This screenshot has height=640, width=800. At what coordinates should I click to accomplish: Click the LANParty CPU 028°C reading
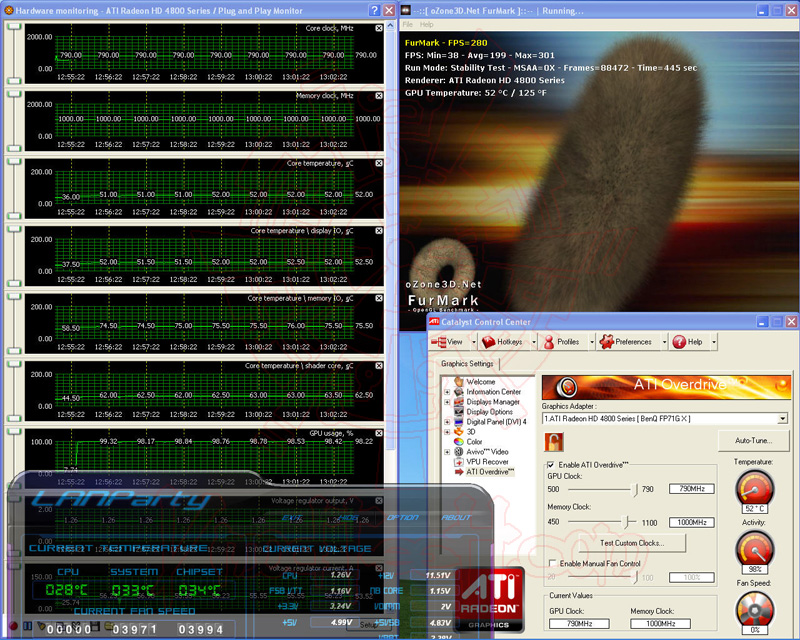click(66, 590)
